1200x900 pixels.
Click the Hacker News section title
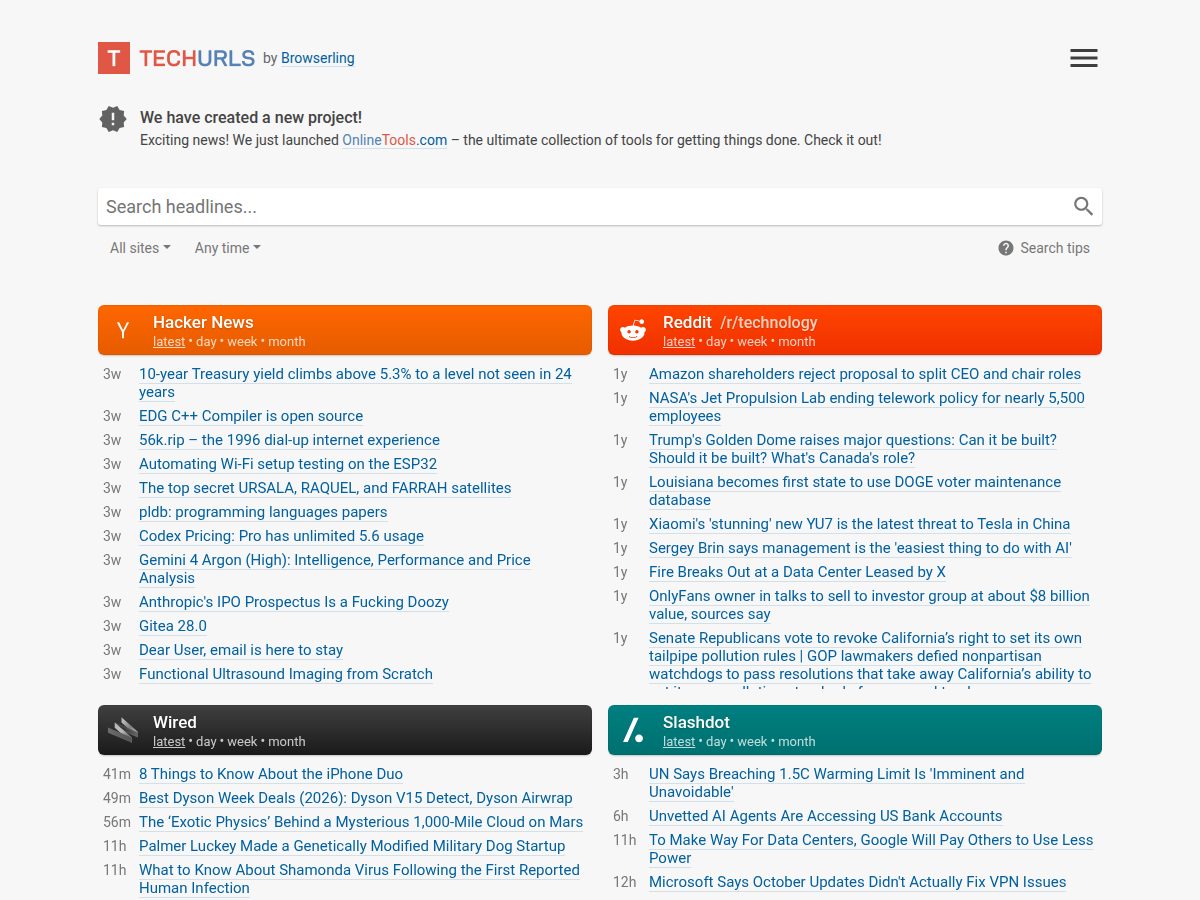(x=203, y=322)
